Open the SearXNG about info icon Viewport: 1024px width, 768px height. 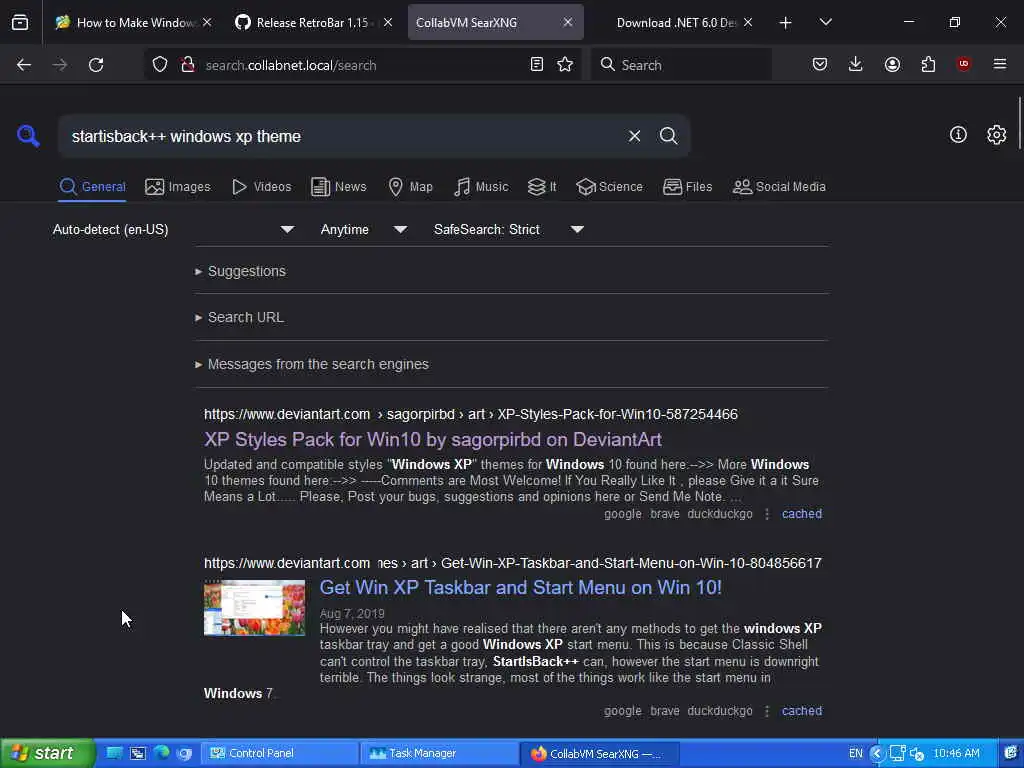click(958, 135)
